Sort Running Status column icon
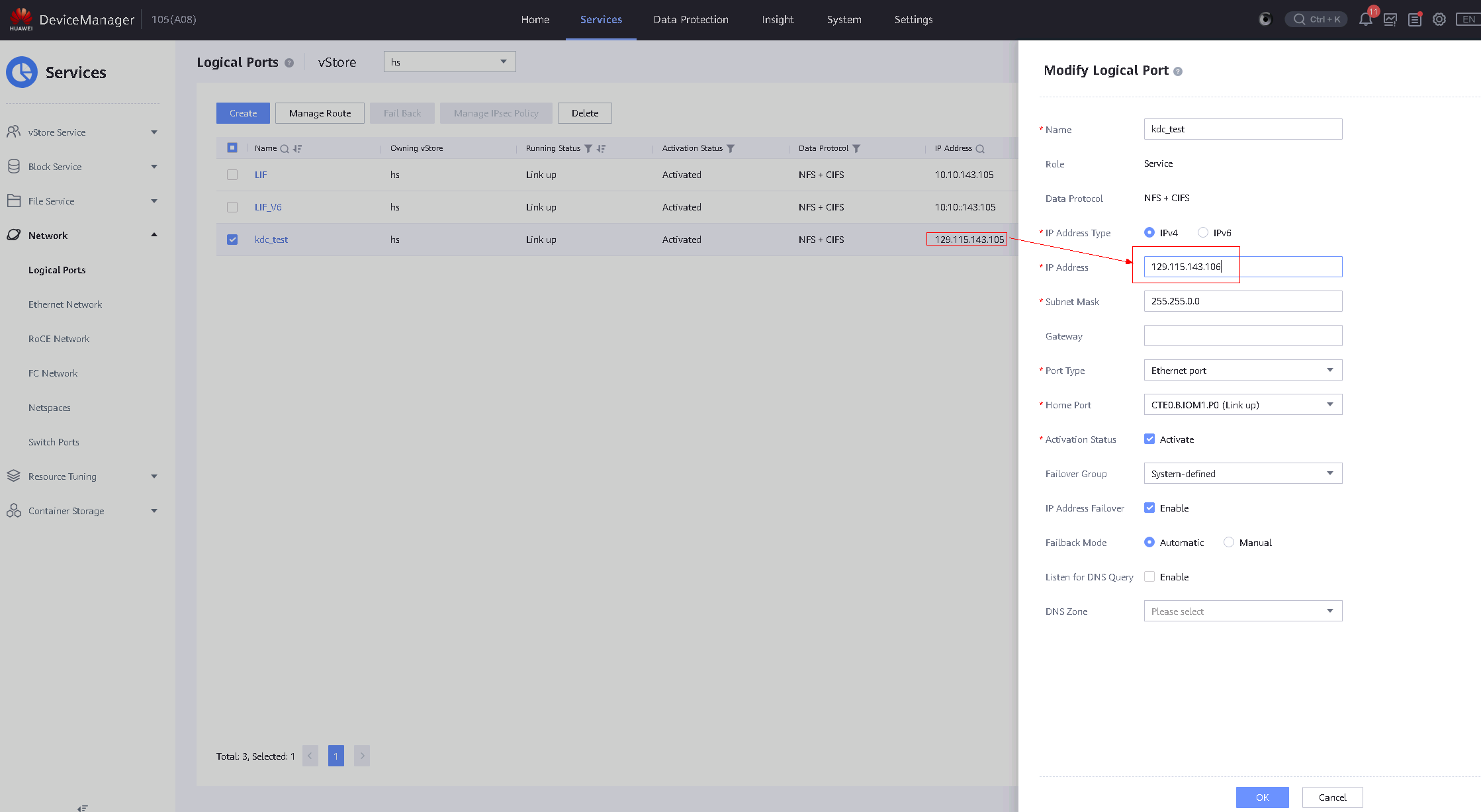 pos(601,149)
